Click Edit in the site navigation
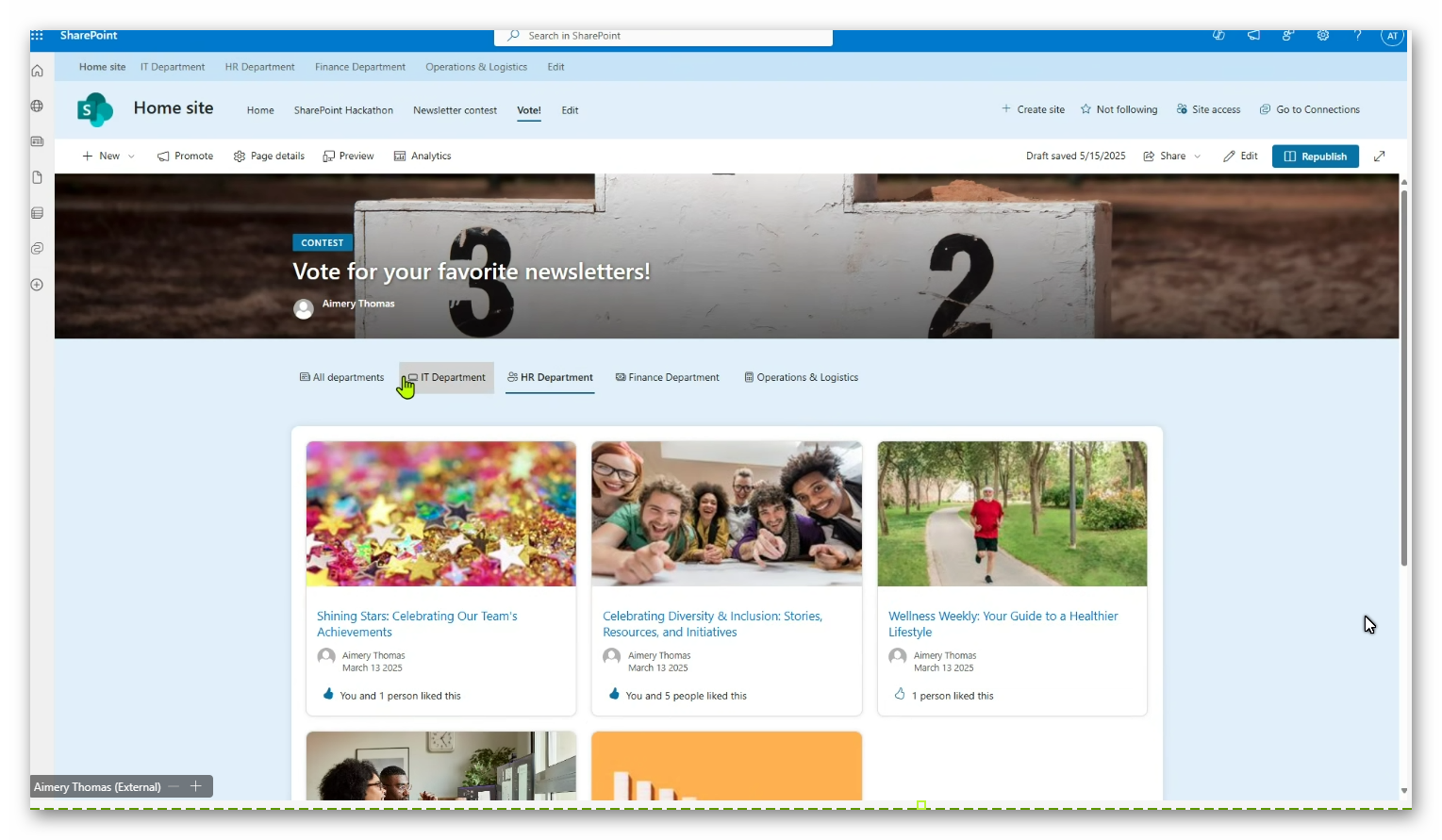The width and height of the screenshot is (1442, 840). coord(570,110)
